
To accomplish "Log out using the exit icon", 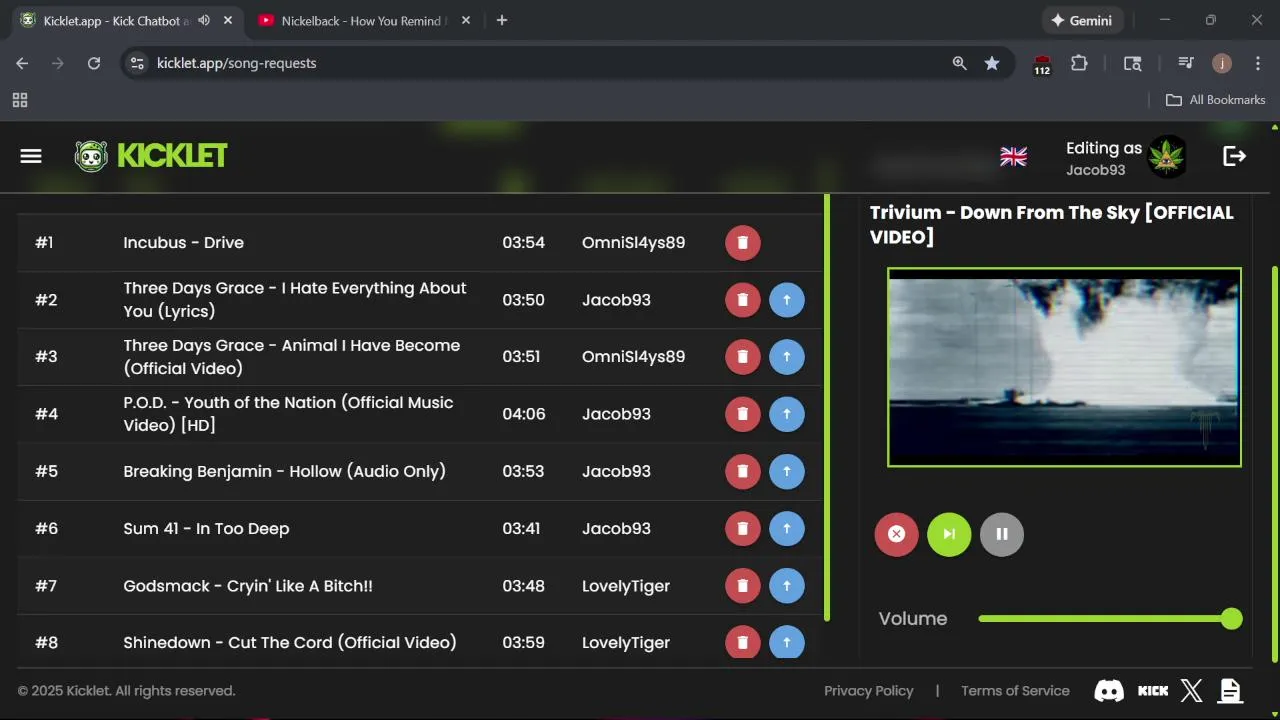I will pyautogui.click(x=1235, y=156).
